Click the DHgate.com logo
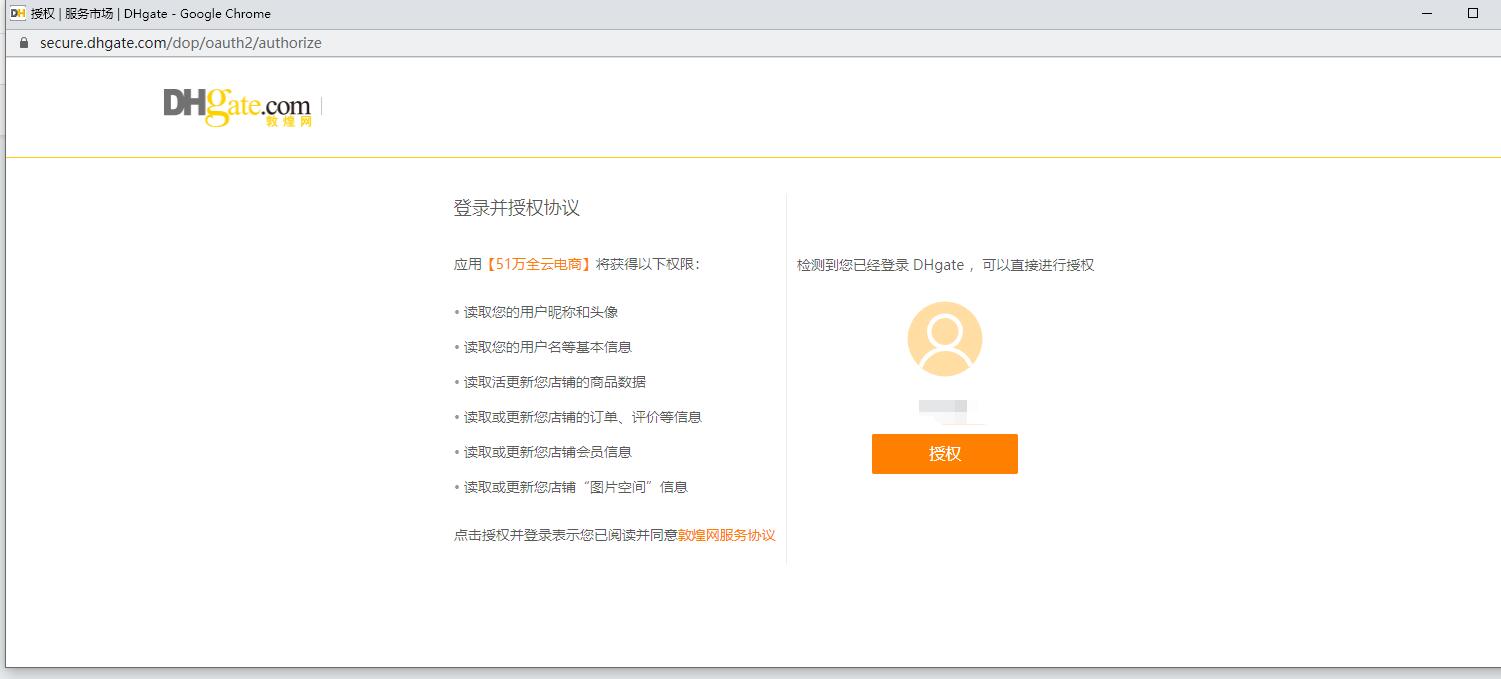 pos(238,107)
